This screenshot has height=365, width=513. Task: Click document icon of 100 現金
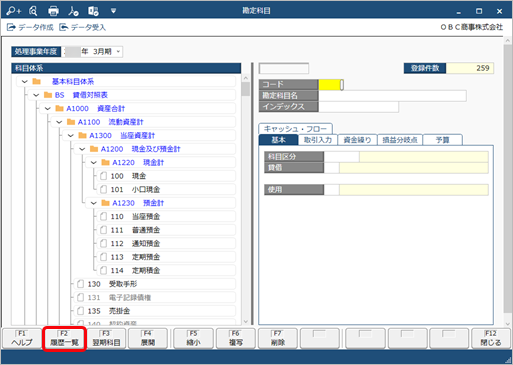point(104,176)
